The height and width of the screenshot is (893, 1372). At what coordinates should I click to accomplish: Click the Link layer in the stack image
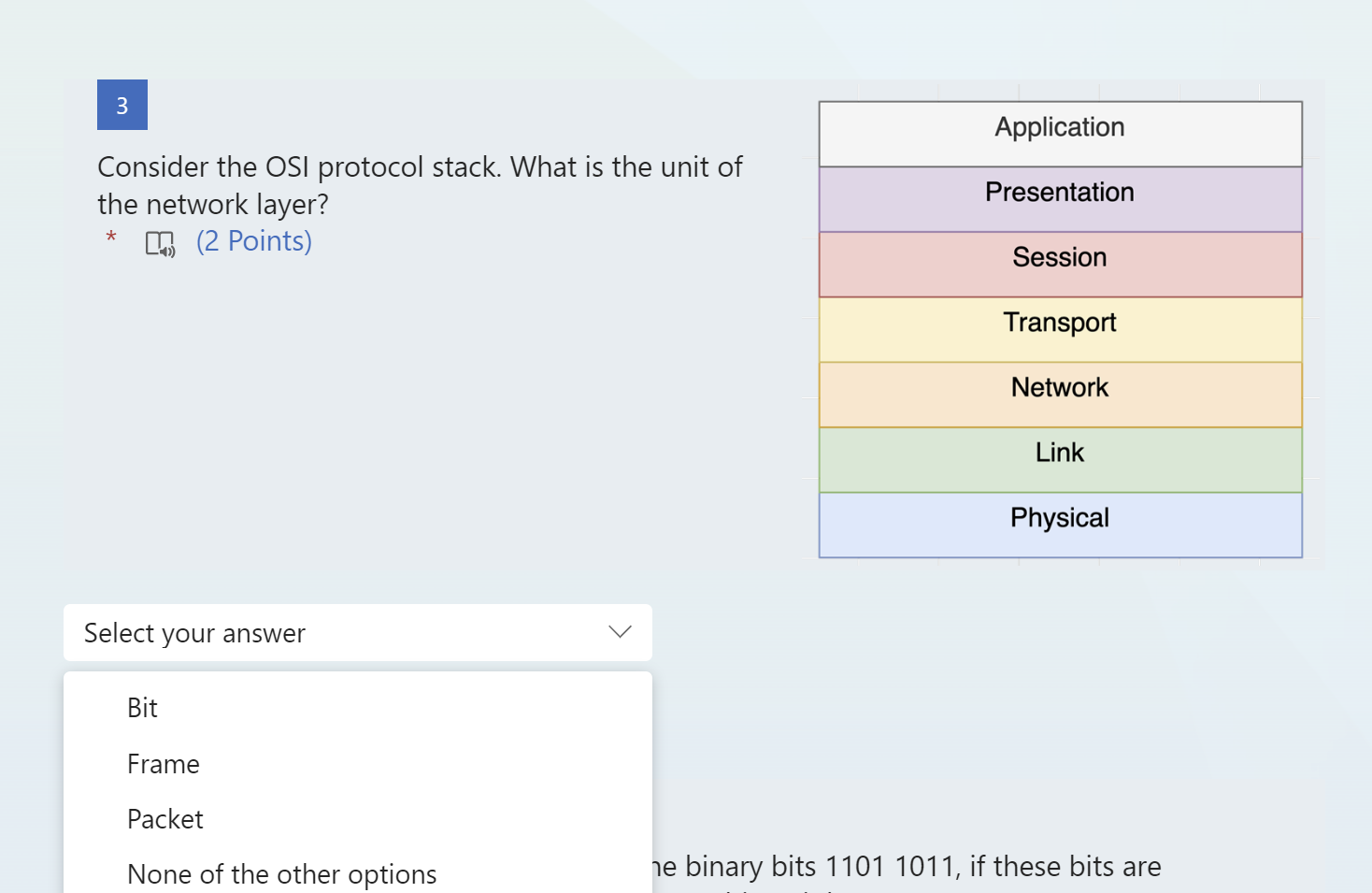(x=1060, y=452)
